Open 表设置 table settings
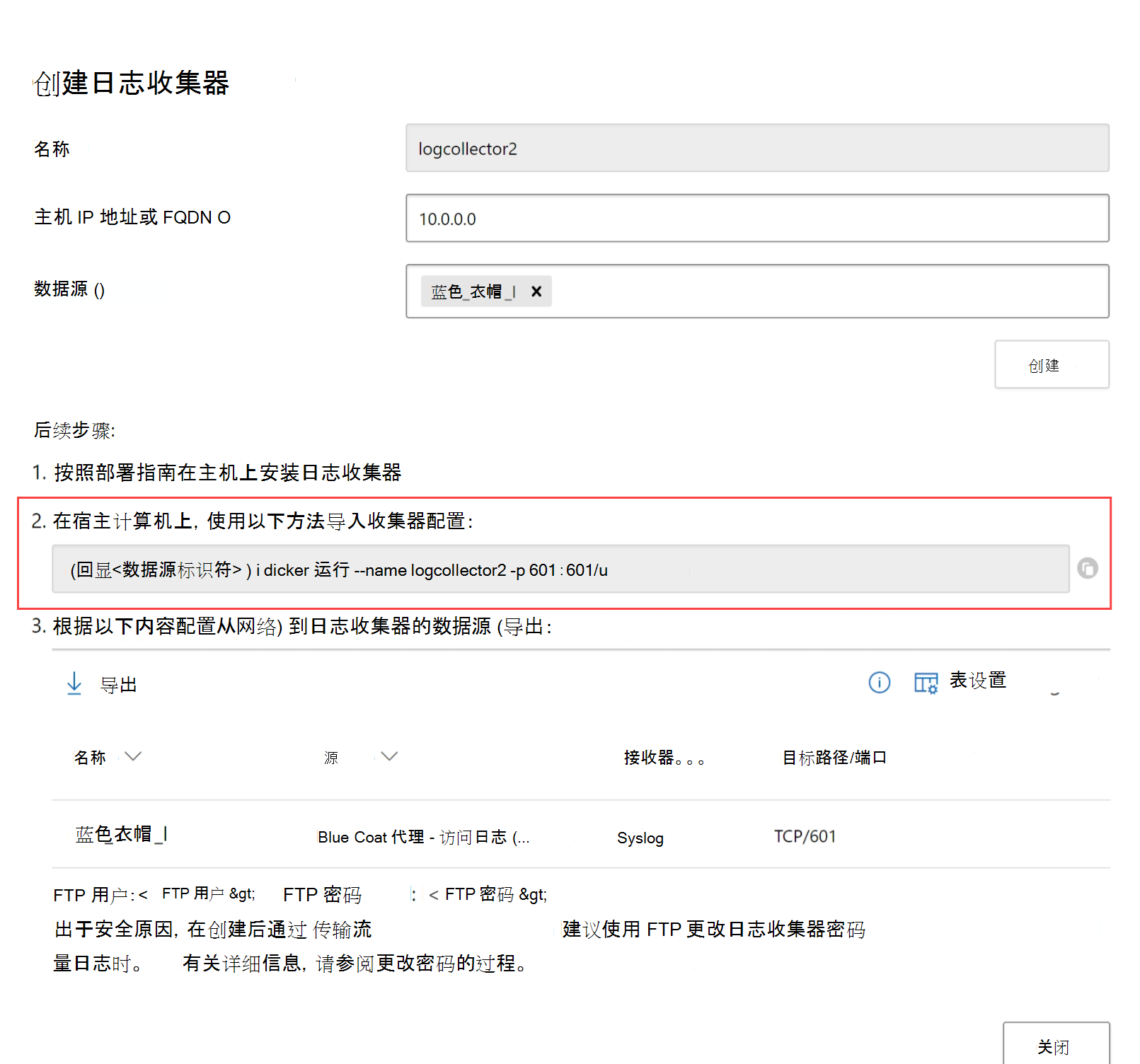 [x=977, y=681]
